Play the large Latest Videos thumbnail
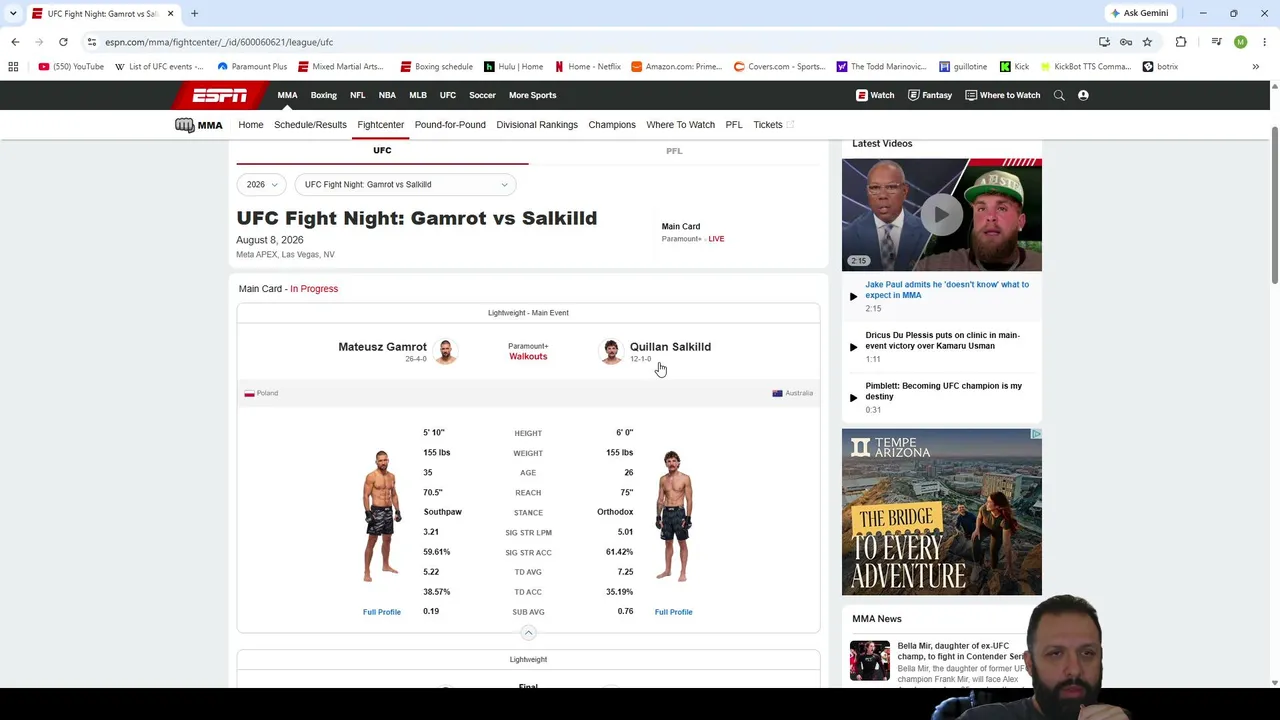1280x720 pixels. click(941, 214)
